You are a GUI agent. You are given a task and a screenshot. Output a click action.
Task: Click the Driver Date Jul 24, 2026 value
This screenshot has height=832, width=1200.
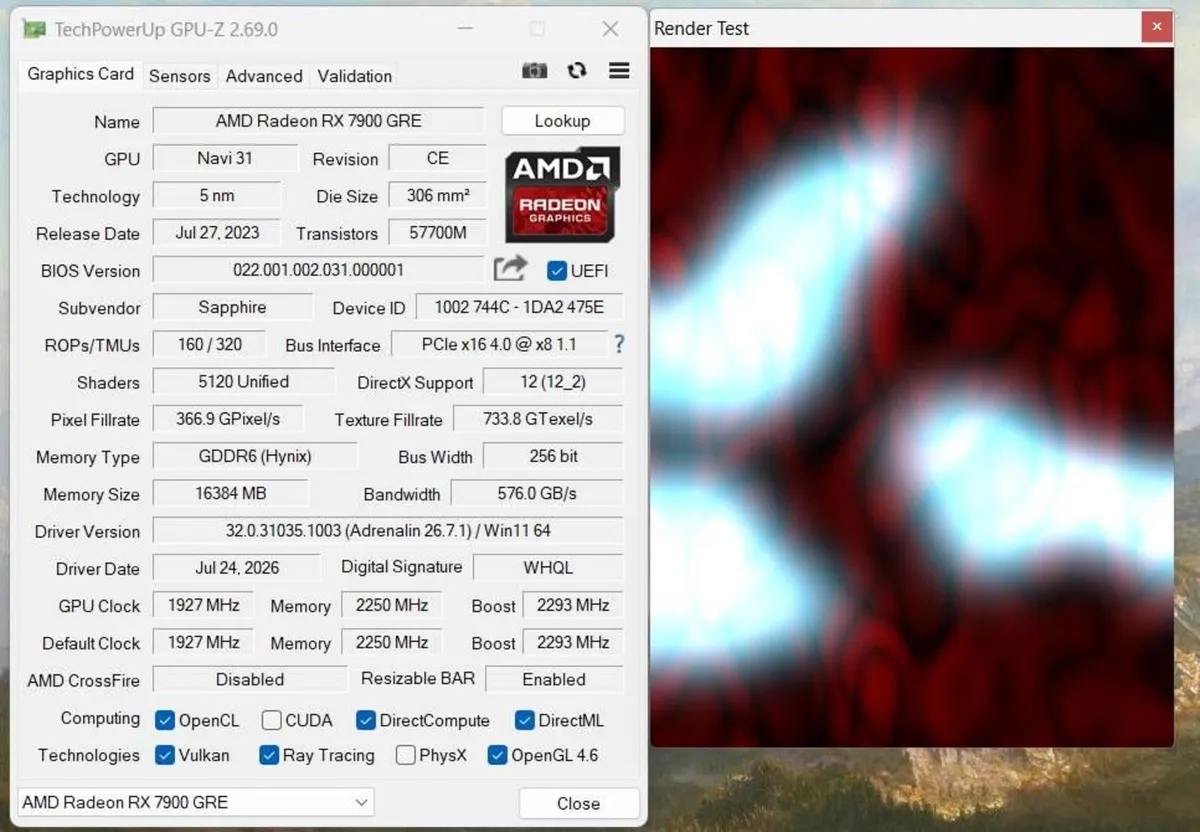click(x=236, y=567)
